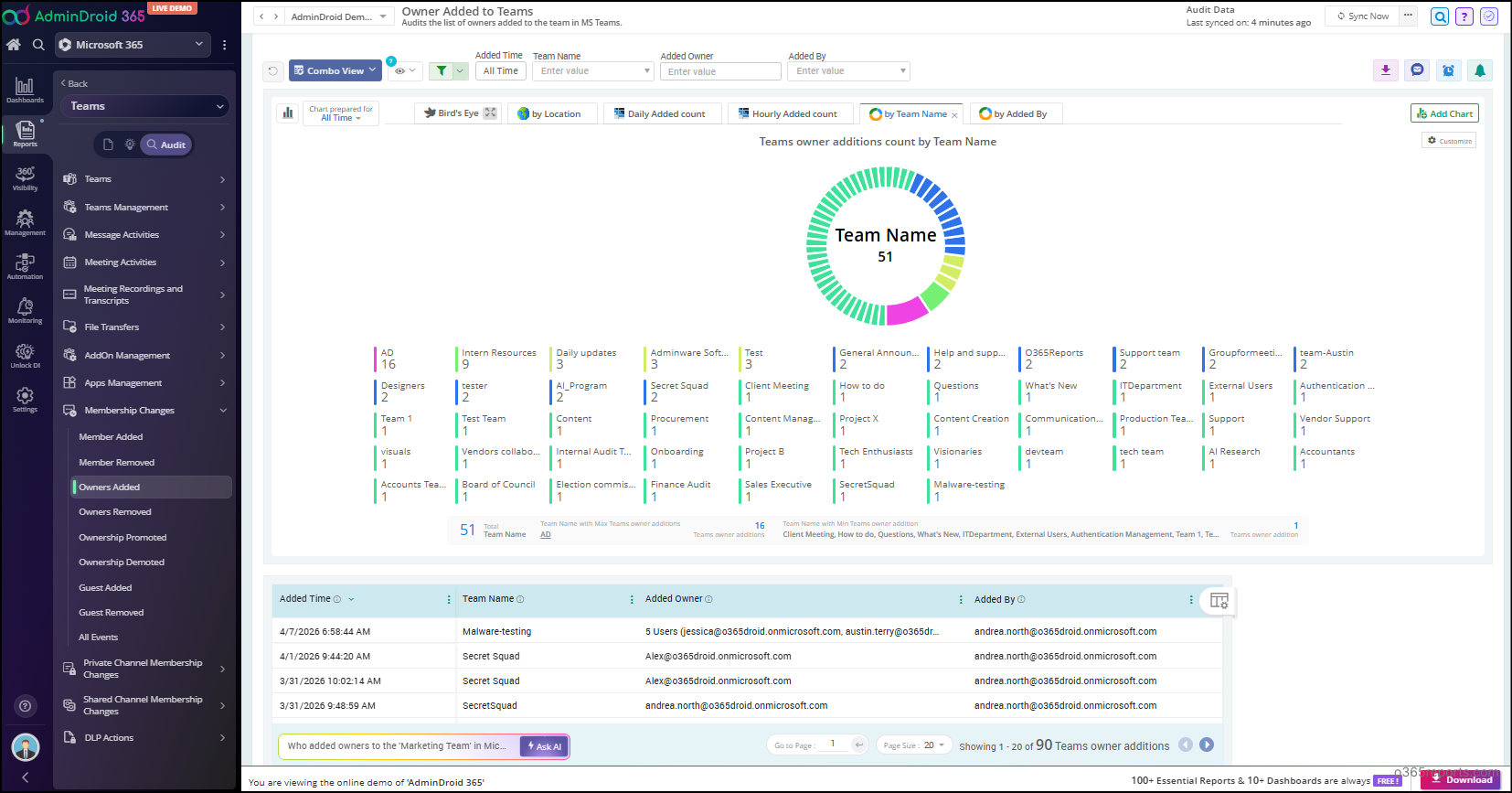
Task: Select the Audit mode toggle
Action: pyautogui.click(x=166, y=145)
